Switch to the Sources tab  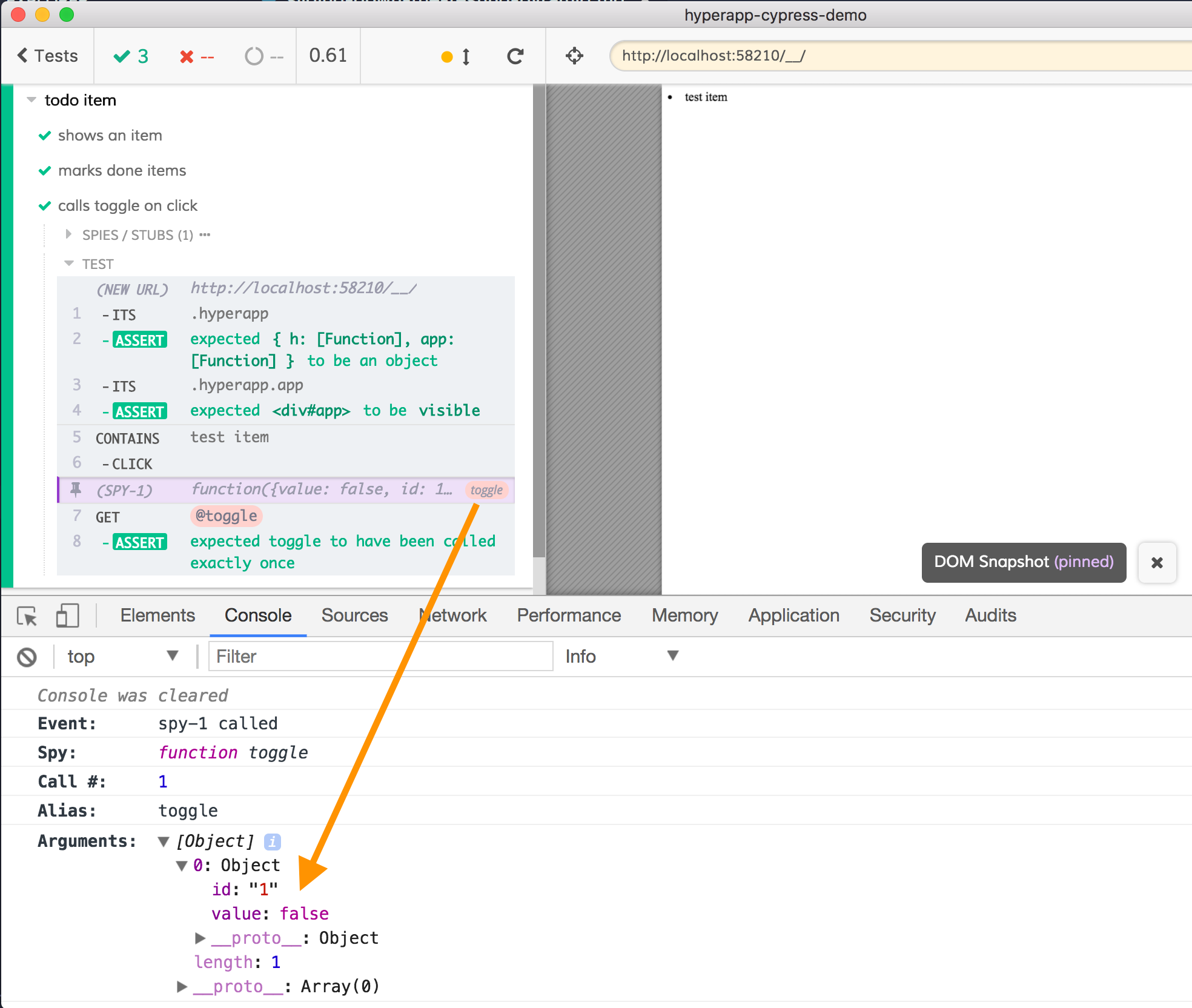354,615
